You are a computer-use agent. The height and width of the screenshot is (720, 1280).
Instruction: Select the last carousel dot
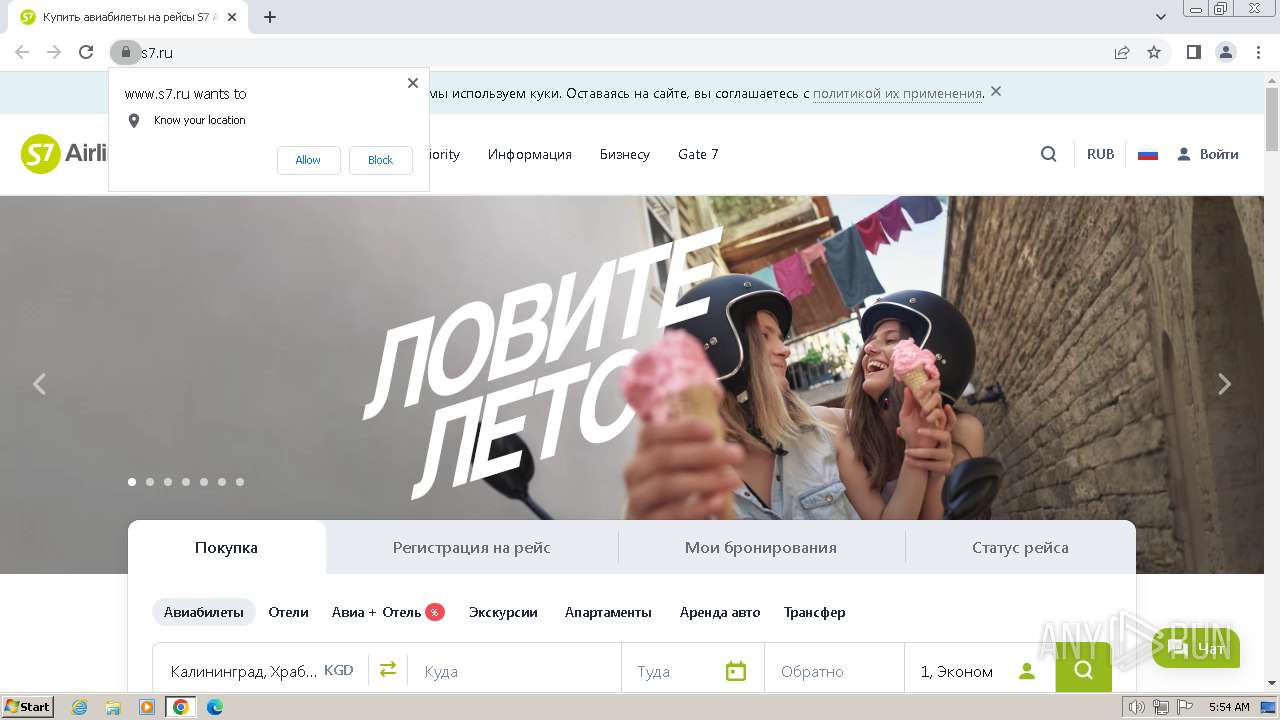tap(240, 482)
